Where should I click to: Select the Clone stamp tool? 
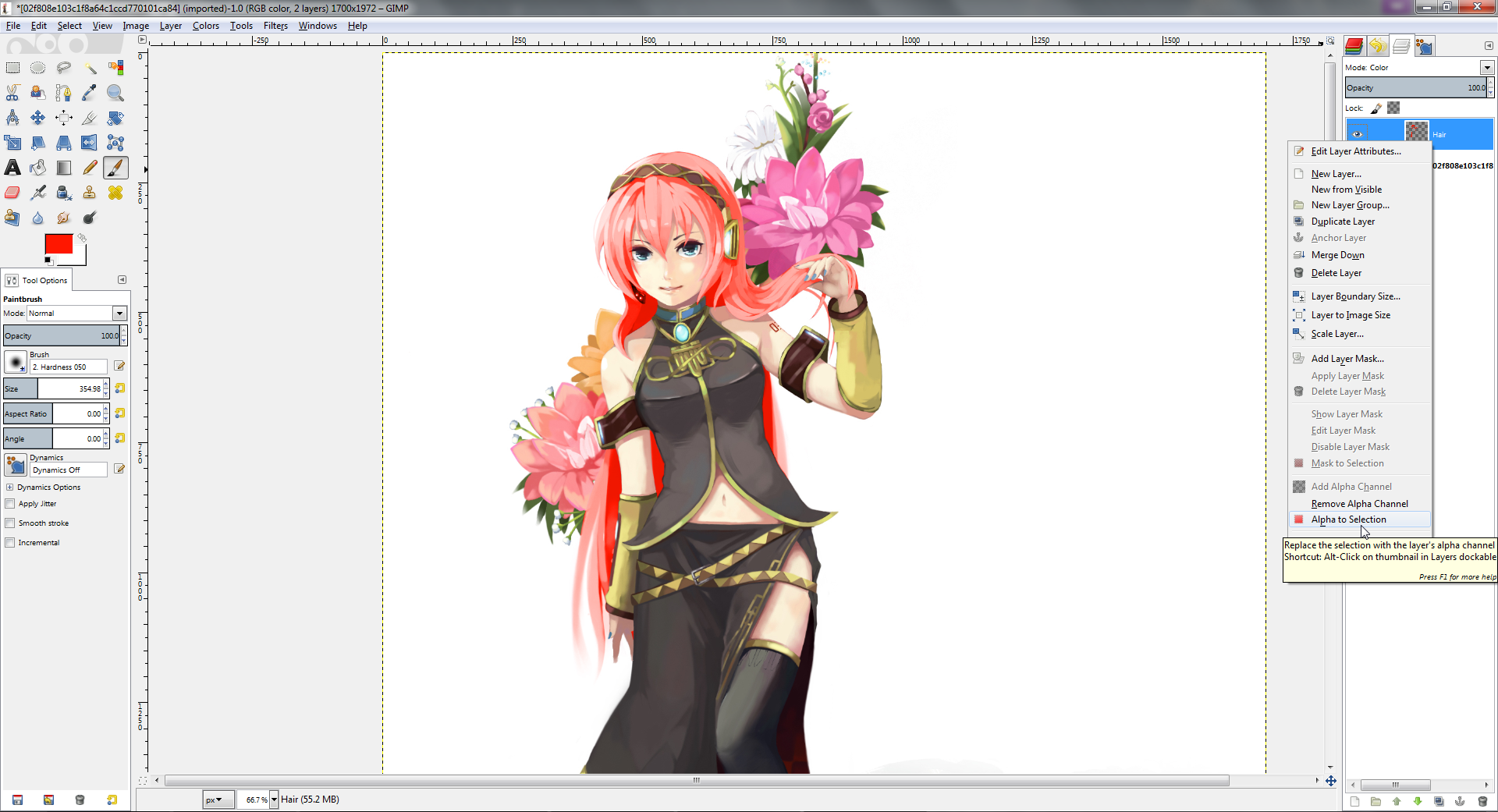coord(90,193)
